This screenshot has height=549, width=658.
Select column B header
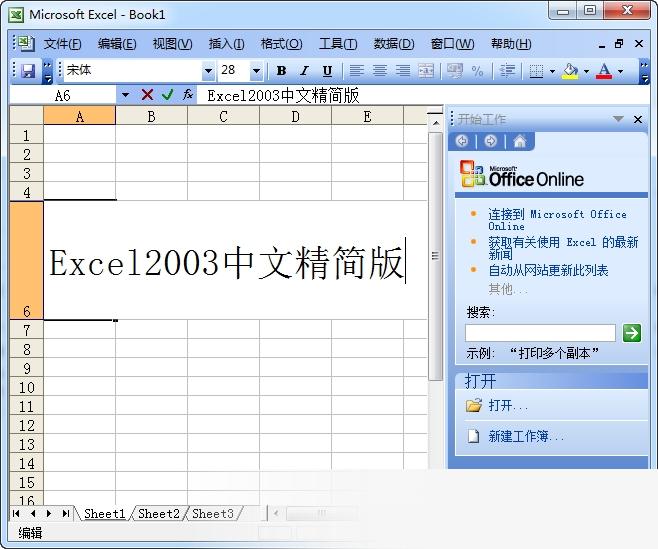151,116
